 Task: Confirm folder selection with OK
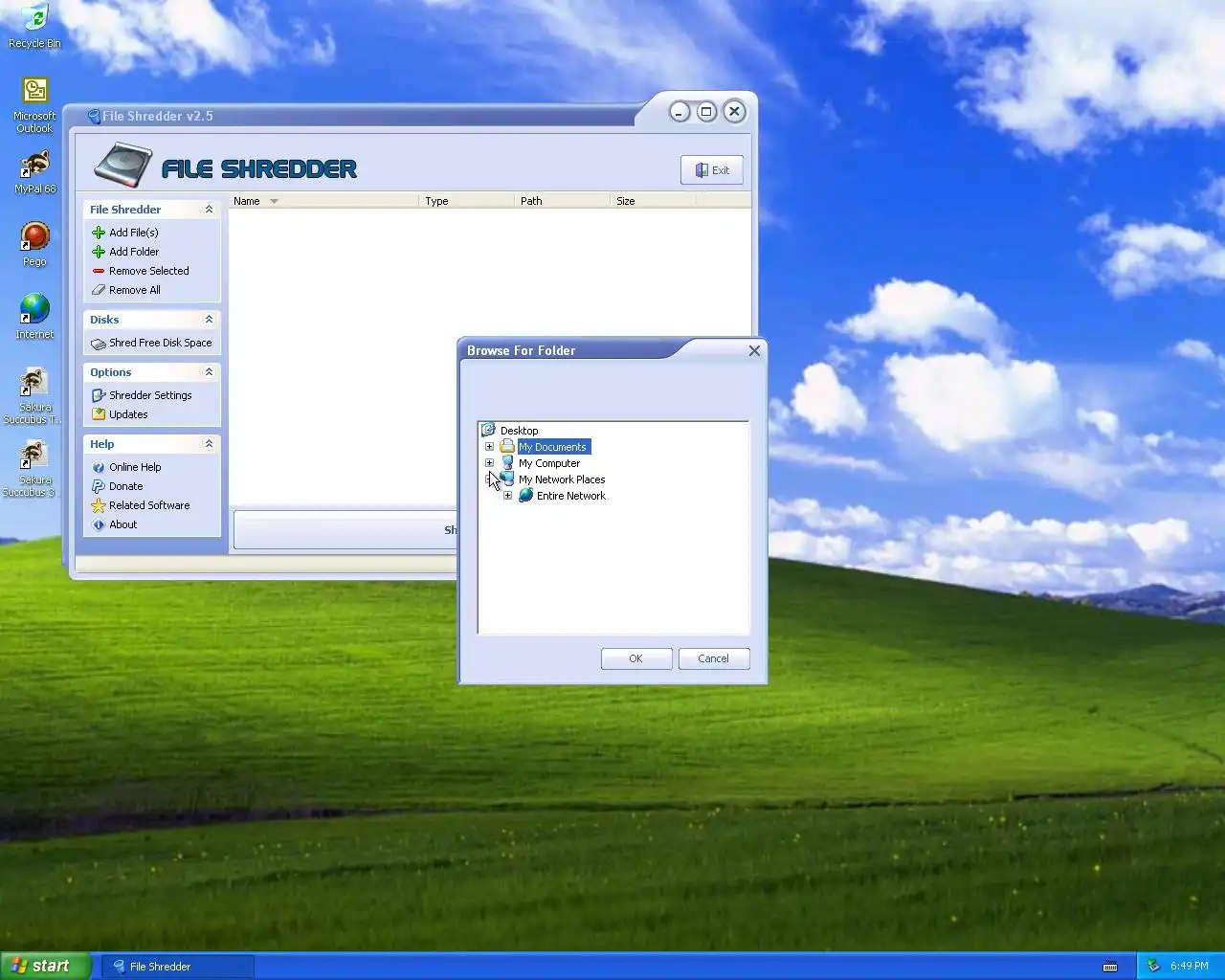(x=636, y=658)
